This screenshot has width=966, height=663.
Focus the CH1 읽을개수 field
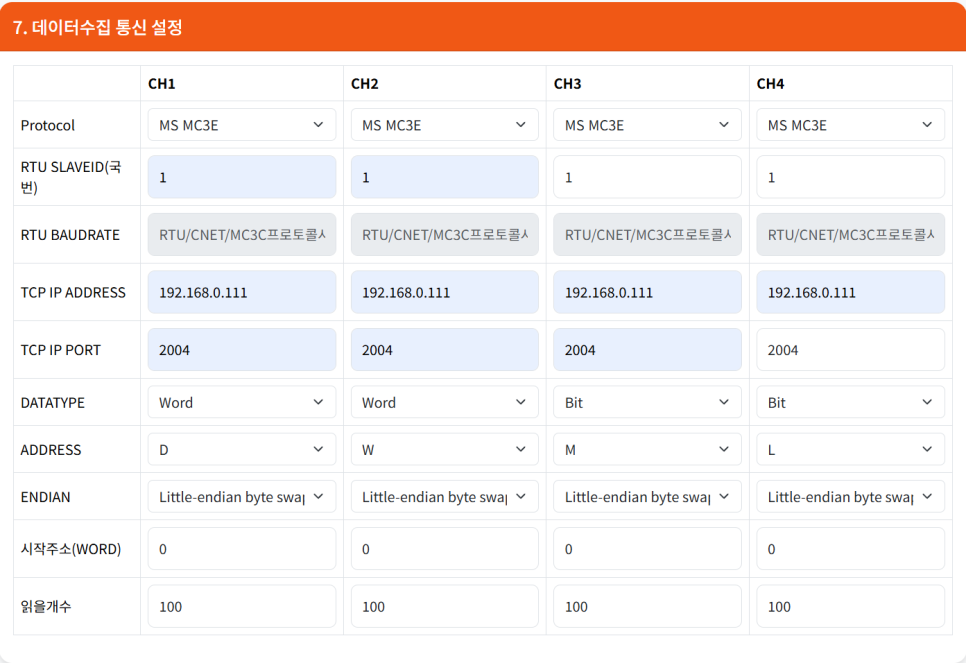[x=242, y=606]
